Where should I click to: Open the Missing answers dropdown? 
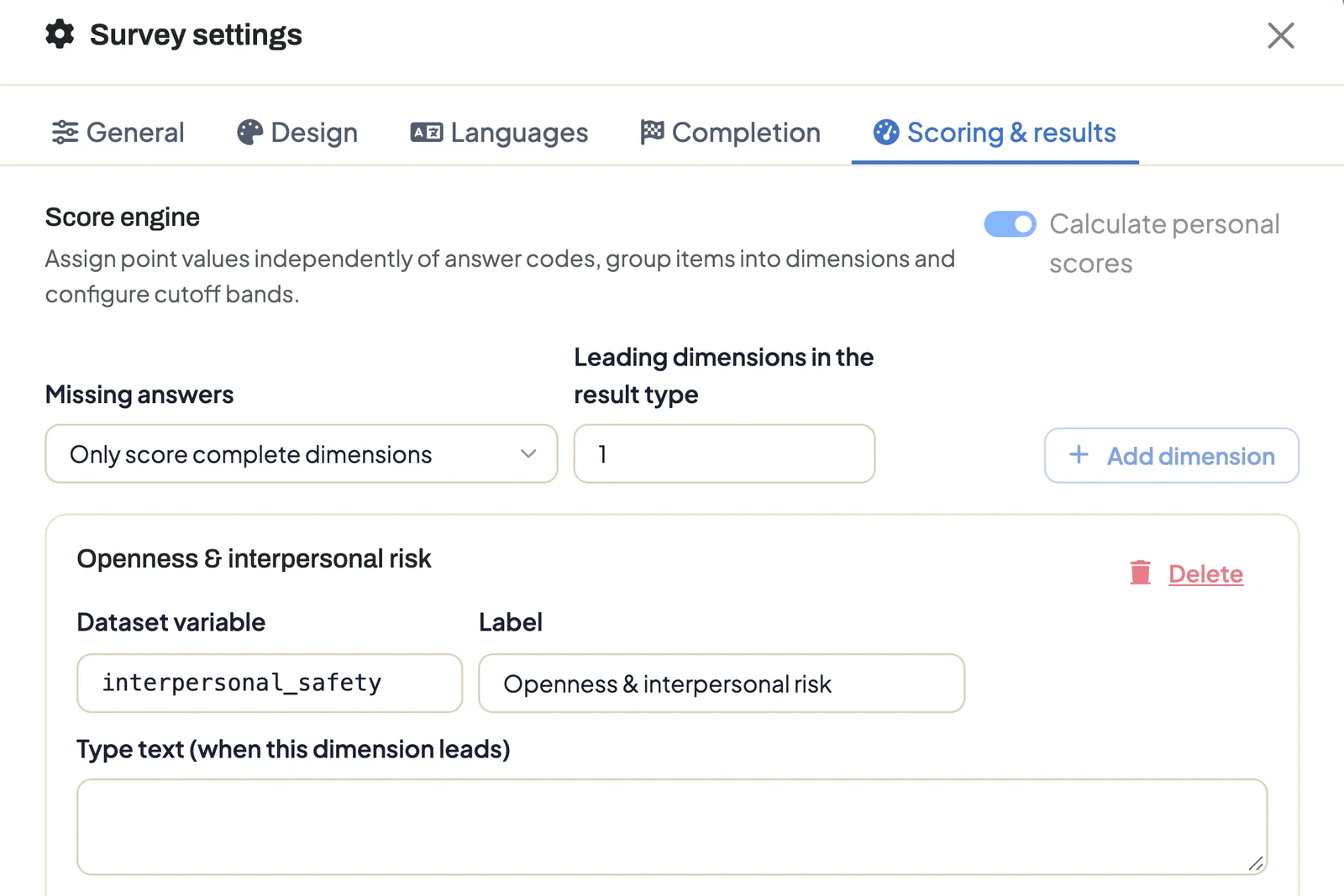[x=302, y=453]
